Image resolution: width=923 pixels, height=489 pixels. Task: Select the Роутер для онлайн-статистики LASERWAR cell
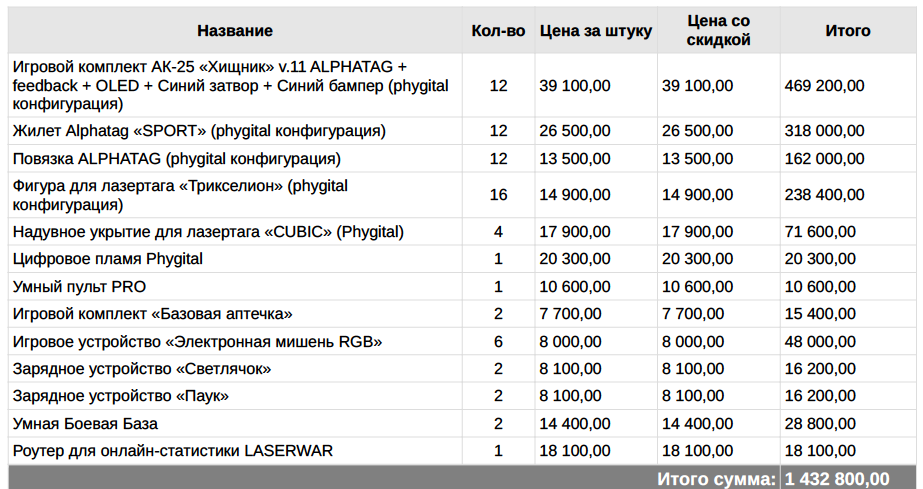point(173,451)
